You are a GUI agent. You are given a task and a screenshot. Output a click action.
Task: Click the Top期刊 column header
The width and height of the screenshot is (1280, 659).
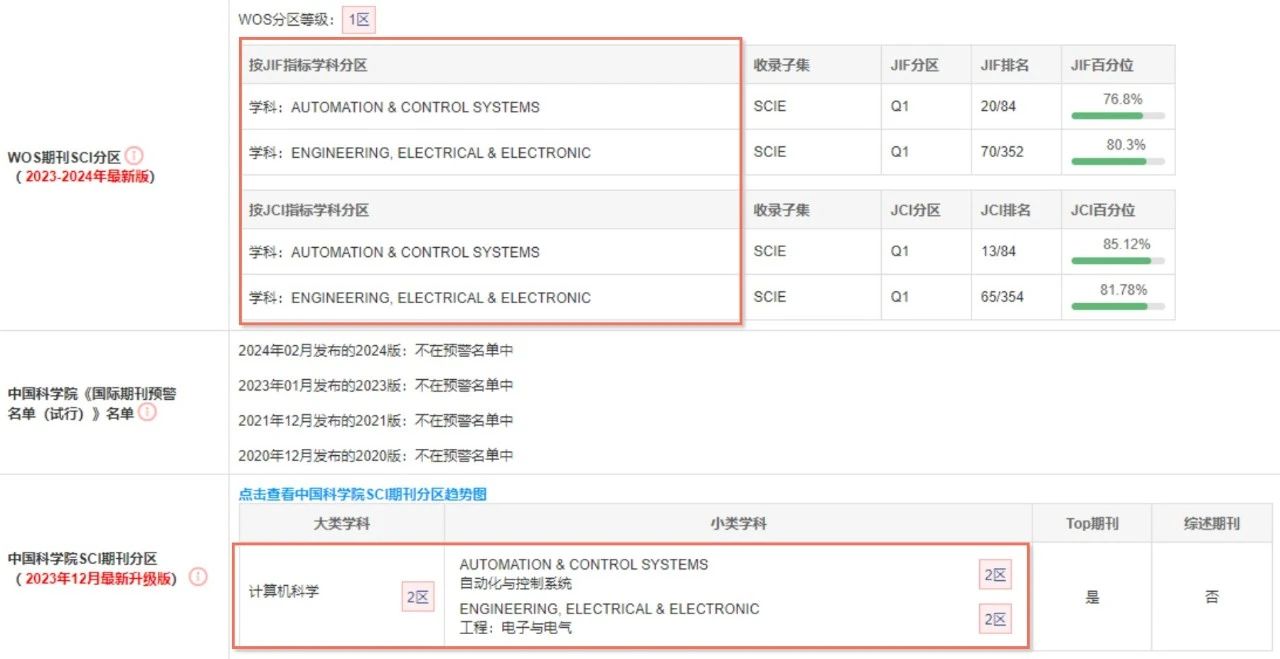click(x=1092, y=523)
